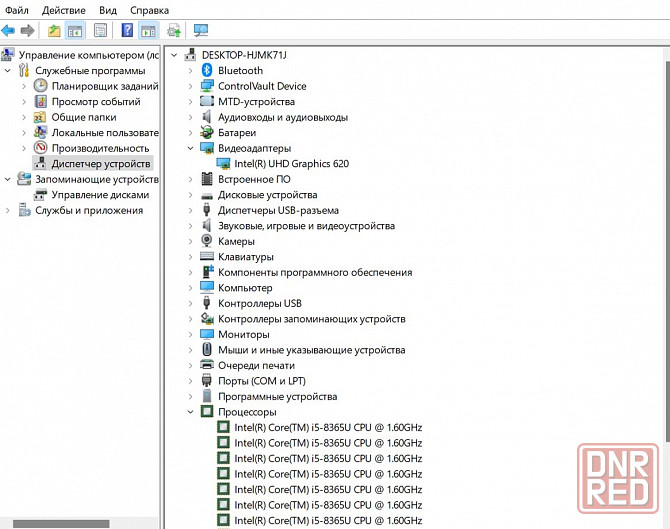Click the left pane horizontal scrollbar thumb
The height and width of the screenshot is (529, 670).
[x=61, y=524]
